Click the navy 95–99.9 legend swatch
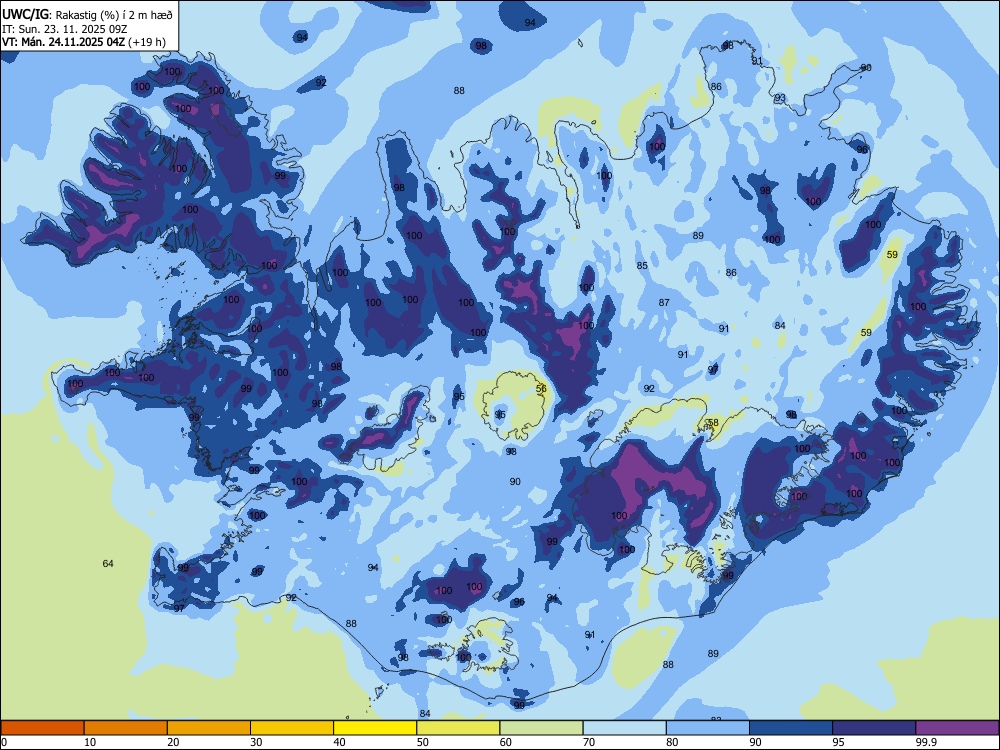This screenshot has height=750, width=1000. (x=874, y=728)
